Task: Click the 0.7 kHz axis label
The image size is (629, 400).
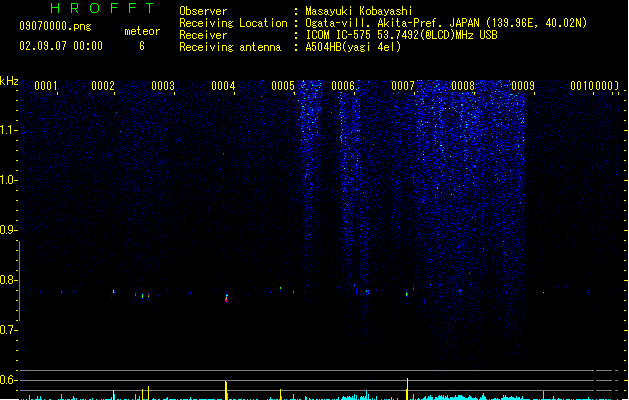Action: pyautogui.click(x=8, y=330)
